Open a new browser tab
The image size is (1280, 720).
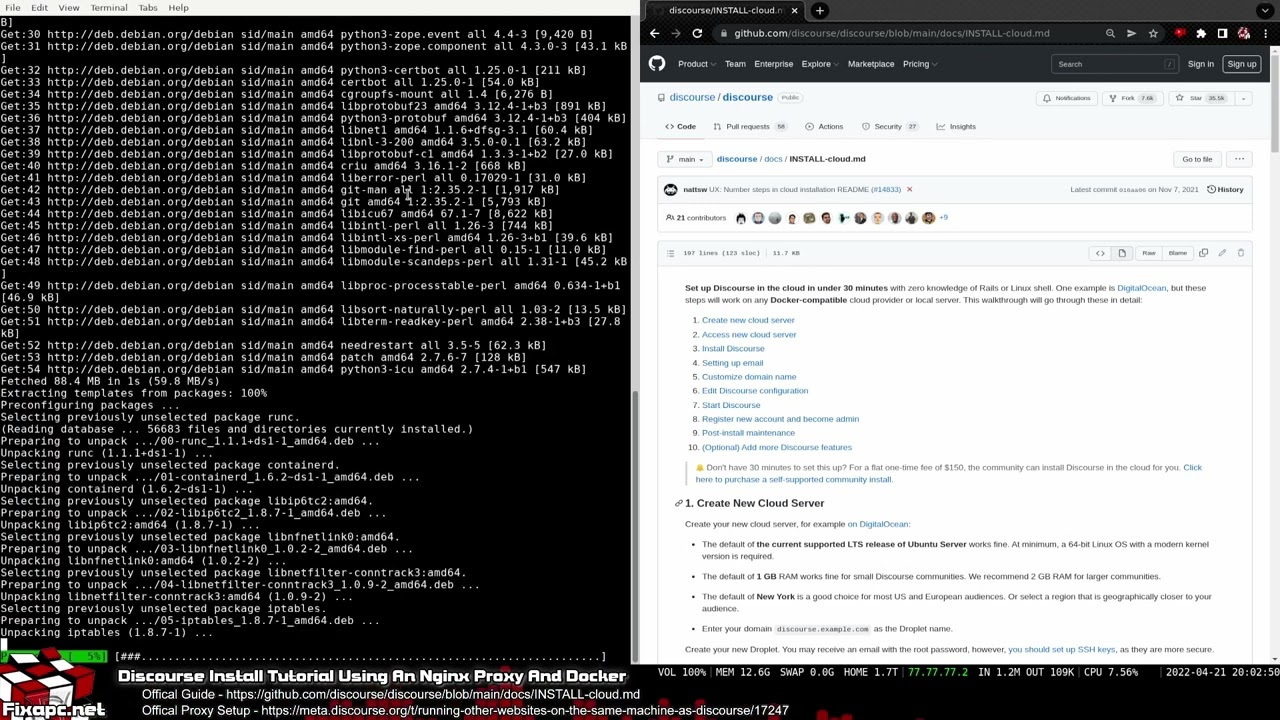819,10
